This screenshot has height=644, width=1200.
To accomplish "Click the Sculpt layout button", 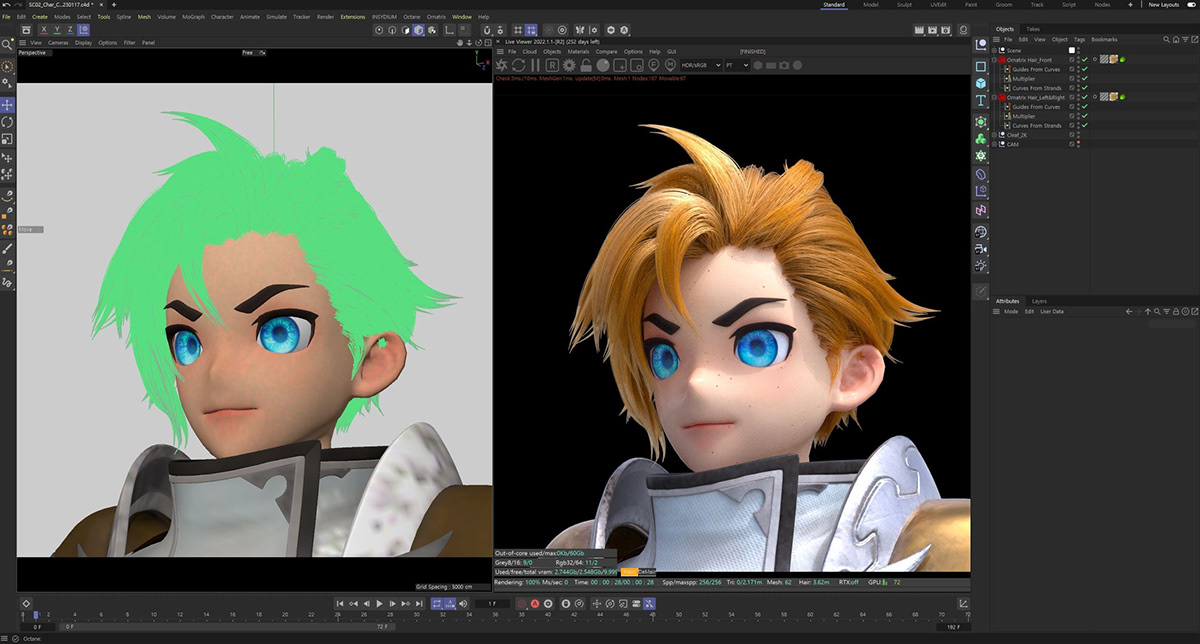I will coord(904,5).
